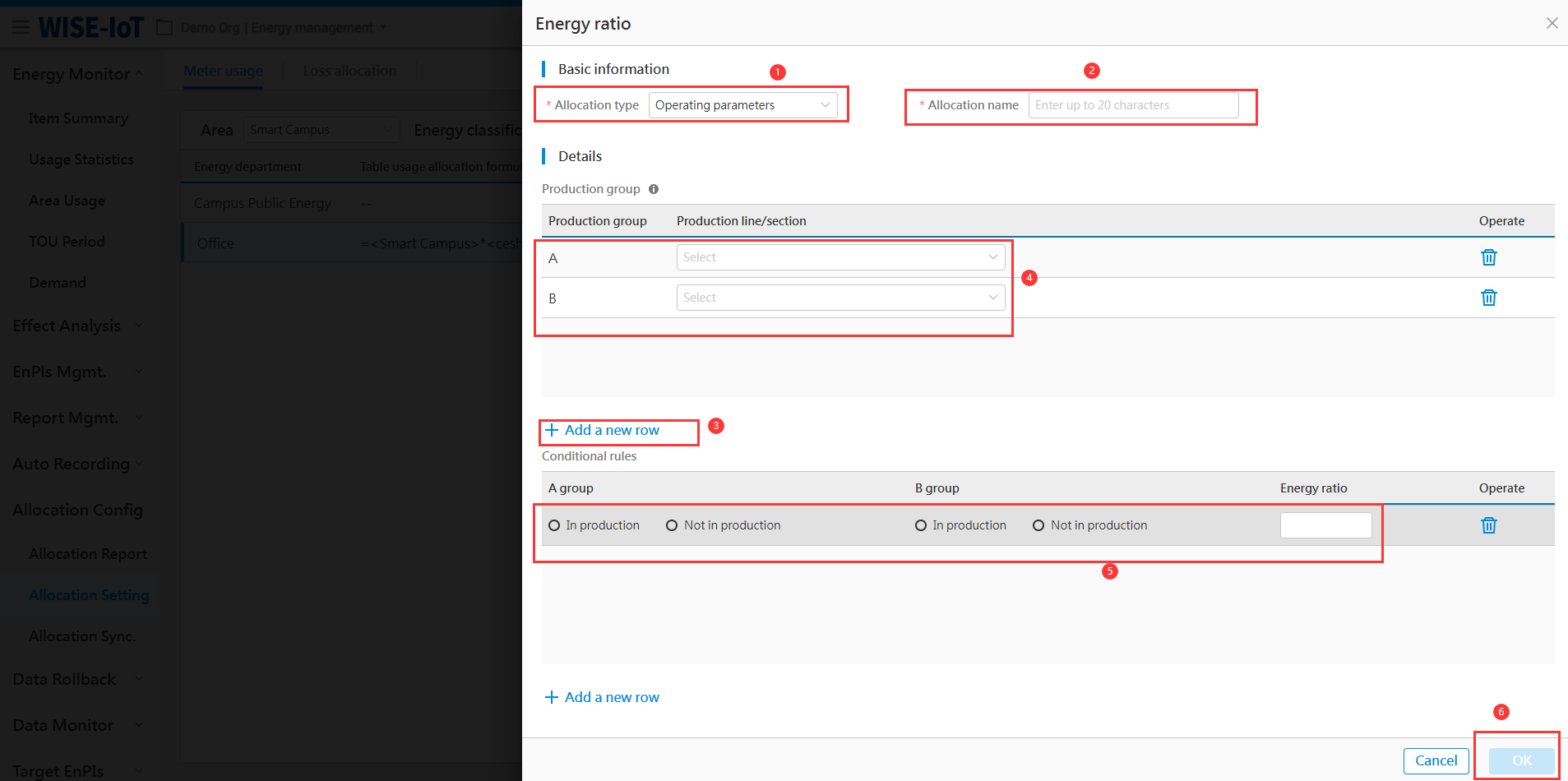Click the Allocation name input field

click(x=1132, y=105)
